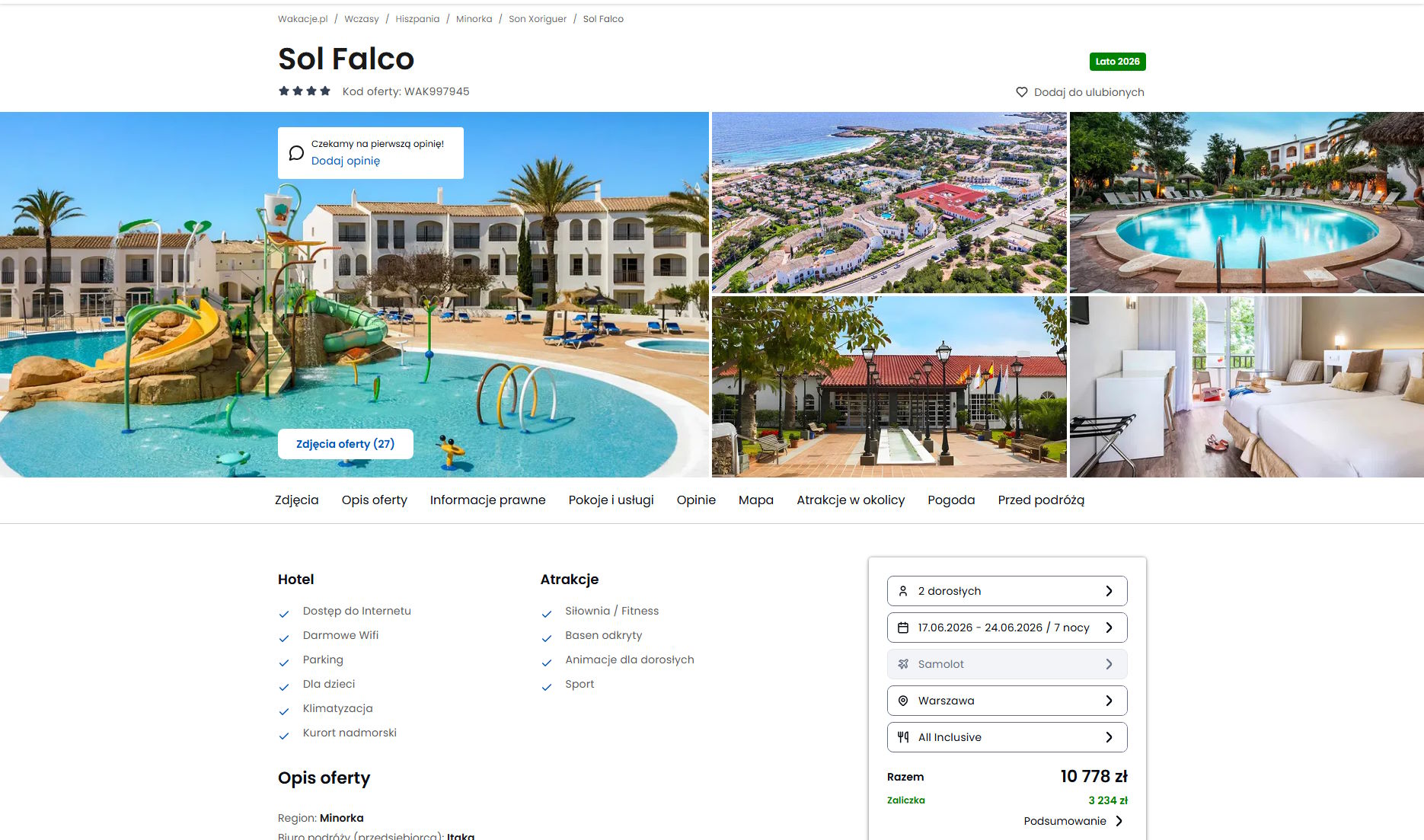1424x840 pixels.
Task: Open the 17.06.2026 - 24.06.2026 date selector
Action: point(1007,628)
